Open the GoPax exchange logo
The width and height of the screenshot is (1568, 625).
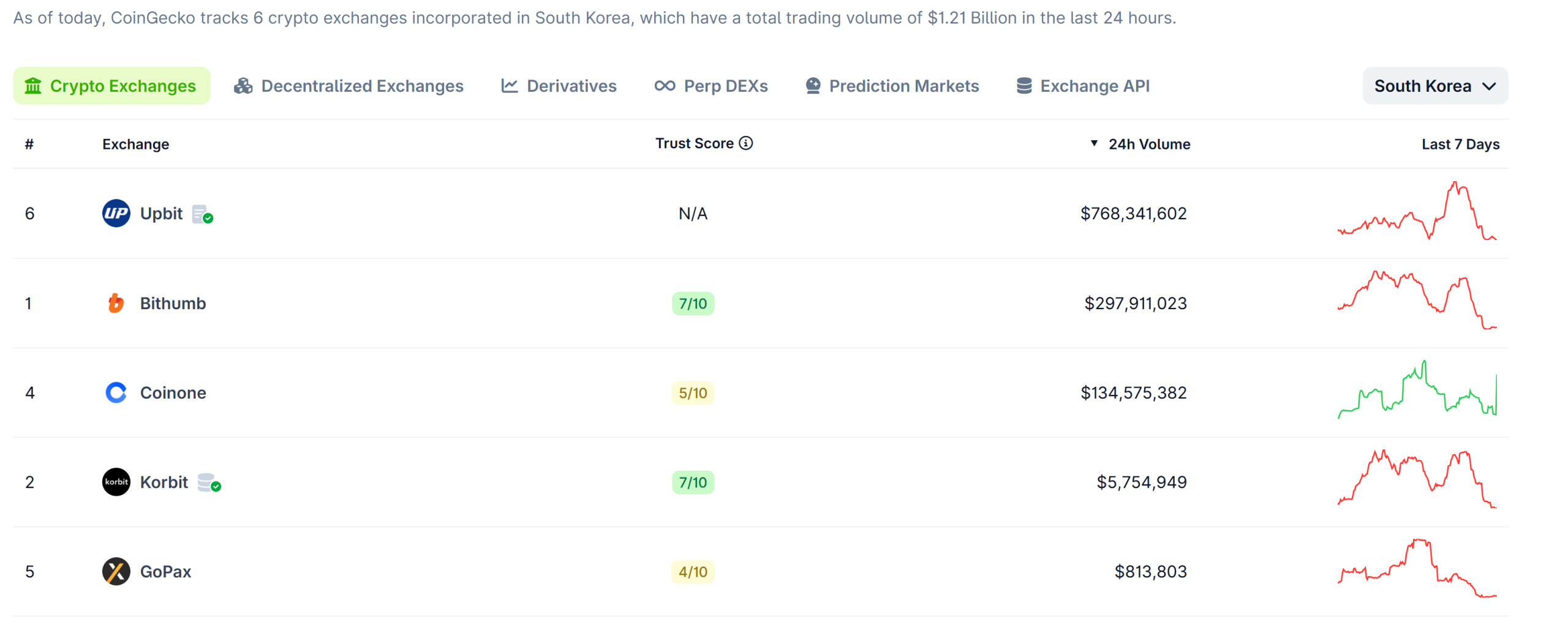pyautogui.click(x=116, y=571)
